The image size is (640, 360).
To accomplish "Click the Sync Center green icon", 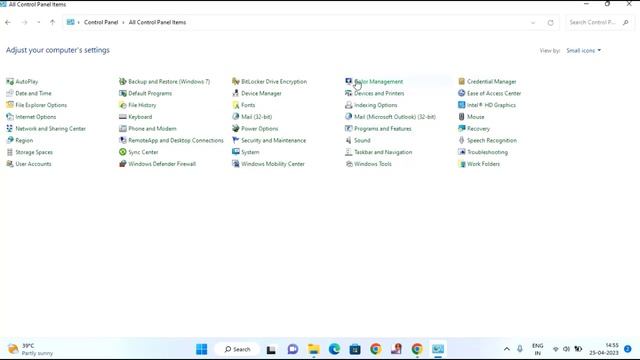I will pyautogui.click(x=122, y=152).
